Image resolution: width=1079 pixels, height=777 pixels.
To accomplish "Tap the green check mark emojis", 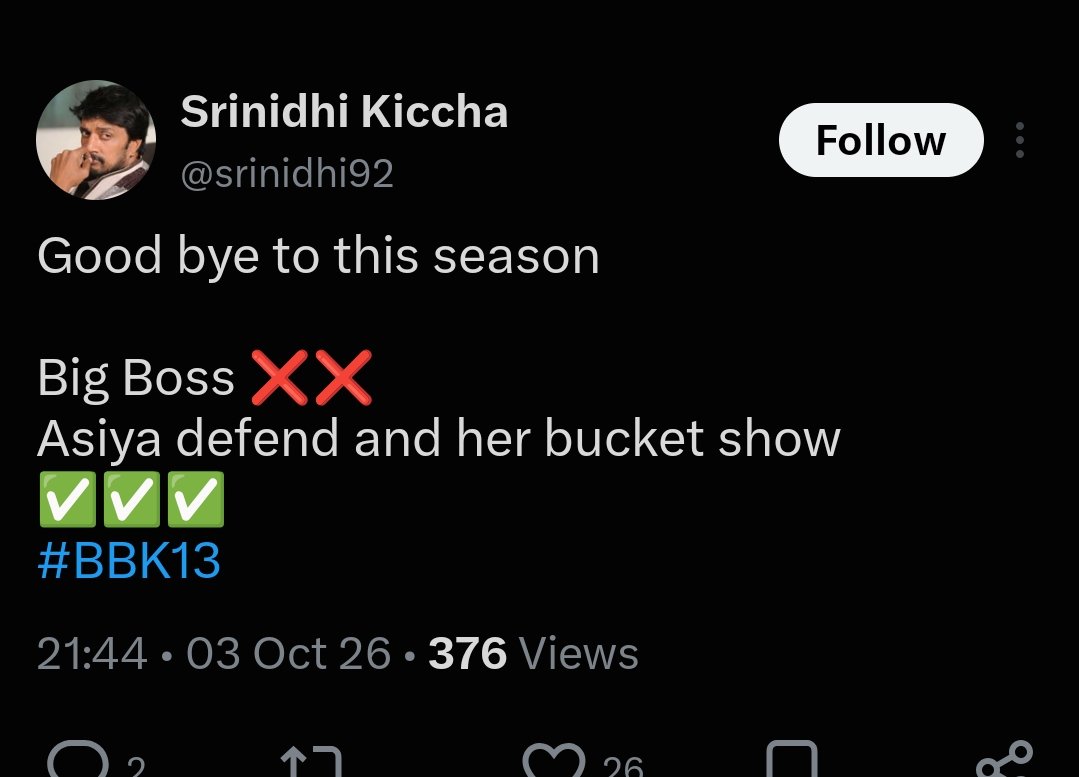I will click(x=131, y=499).
